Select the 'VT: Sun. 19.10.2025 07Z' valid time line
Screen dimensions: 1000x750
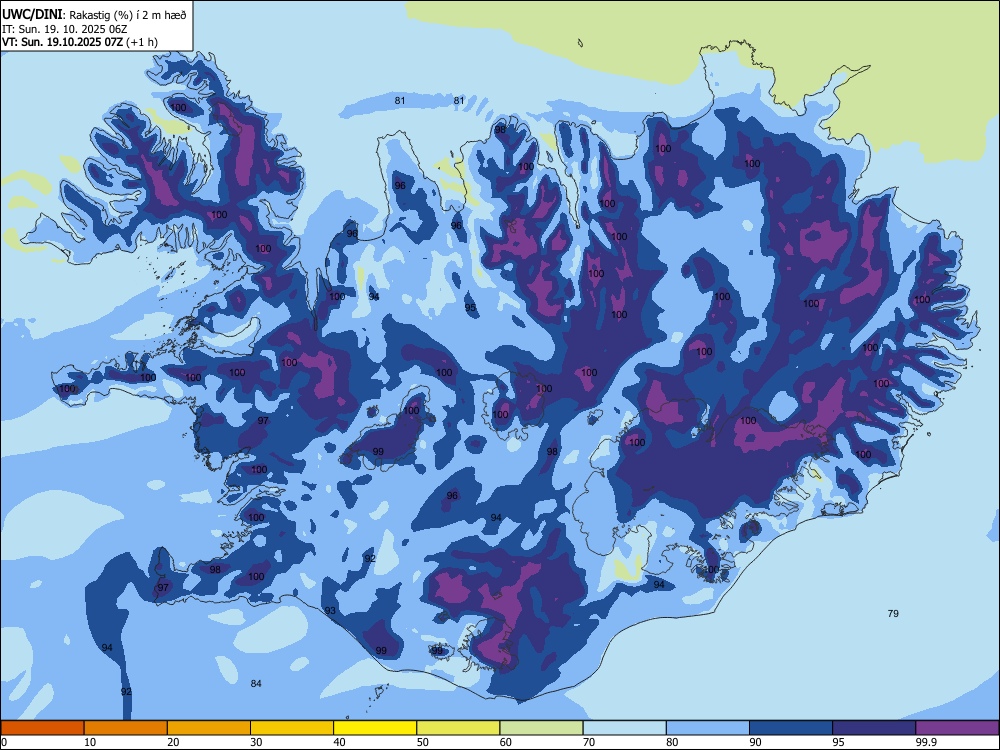coord(62,42)
